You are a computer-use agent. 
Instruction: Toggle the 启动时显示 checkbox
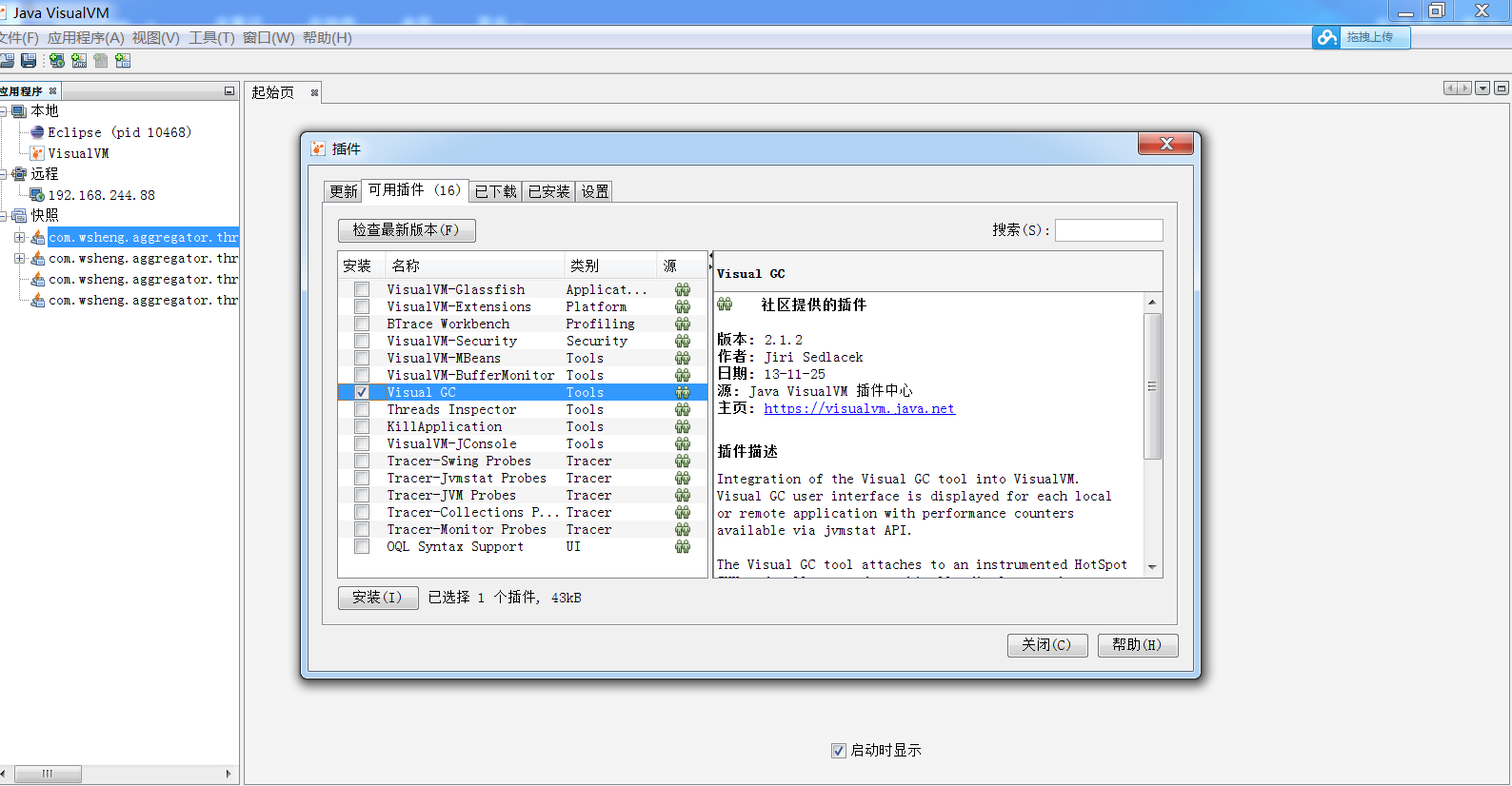click(x=839, y=751)
